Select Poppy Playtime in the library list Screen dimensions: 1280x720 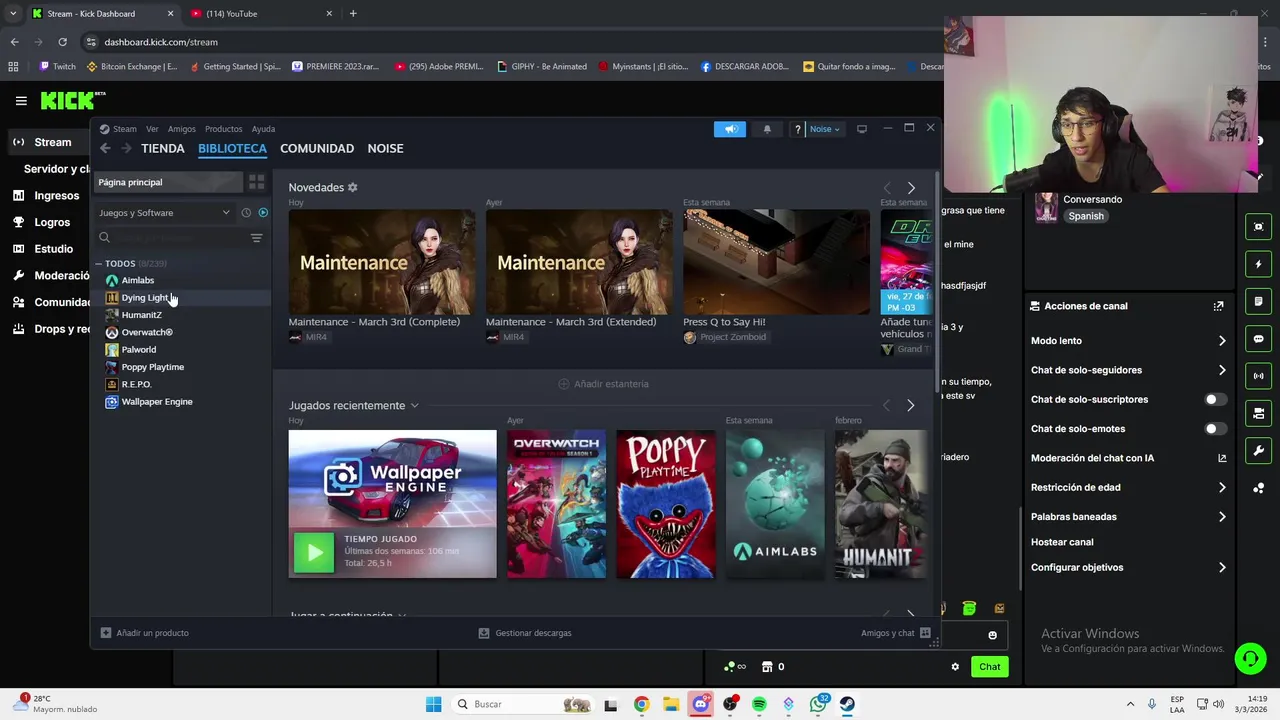click(x=152, y=367)
